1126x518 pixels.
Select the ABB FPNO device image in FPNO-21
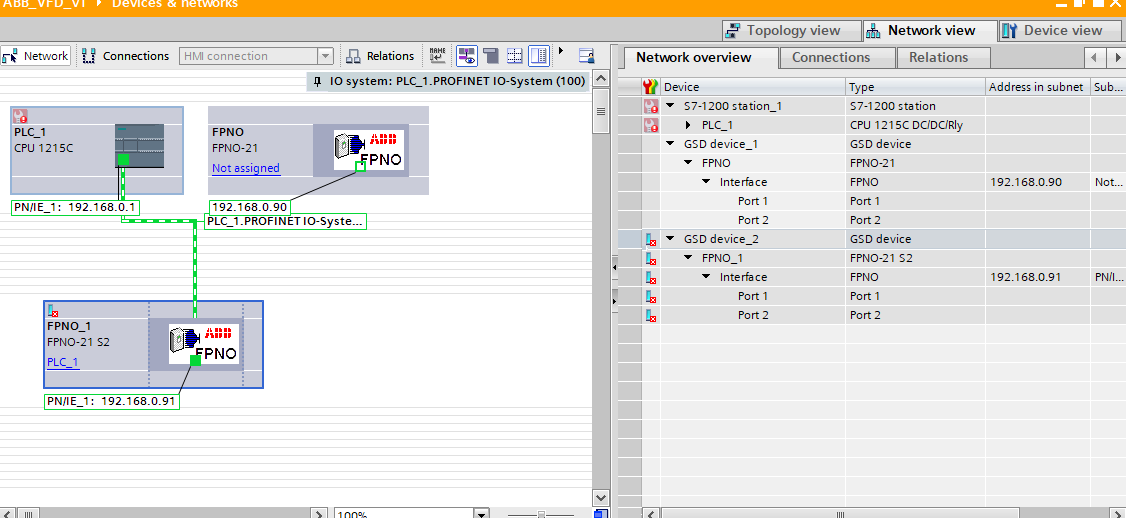click(368, 150)
